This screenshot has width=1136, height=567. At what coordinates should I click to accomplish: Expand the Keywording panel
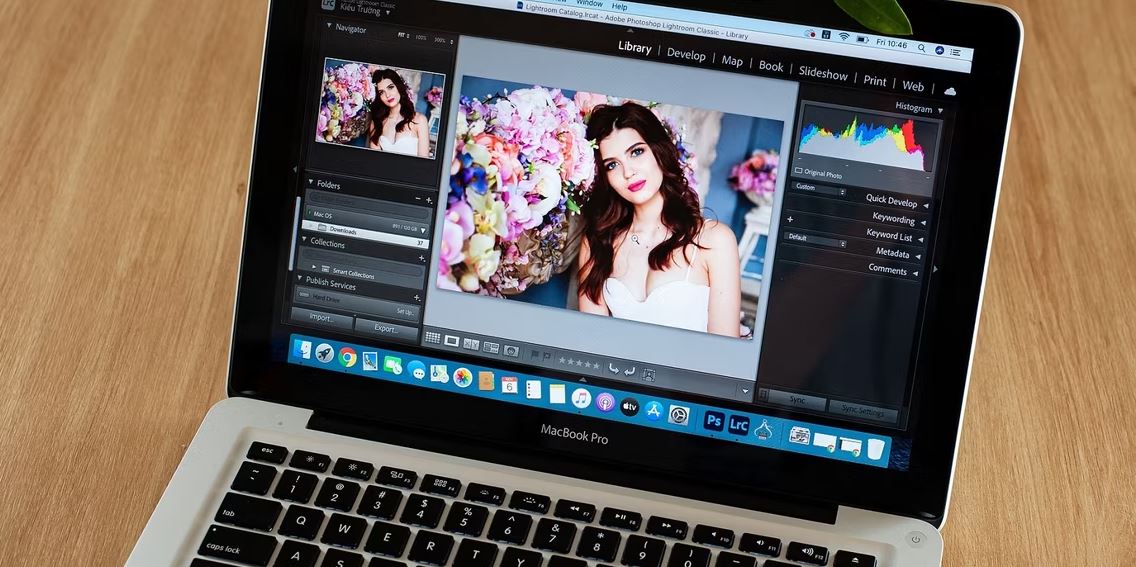922,222
